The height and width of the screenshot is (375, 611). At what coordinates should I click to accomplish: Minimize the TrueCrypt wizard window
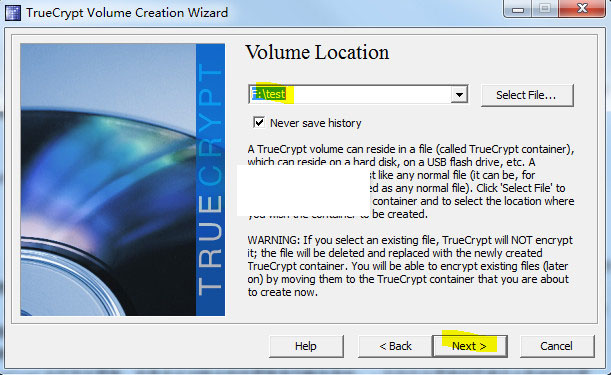point(517,8)
